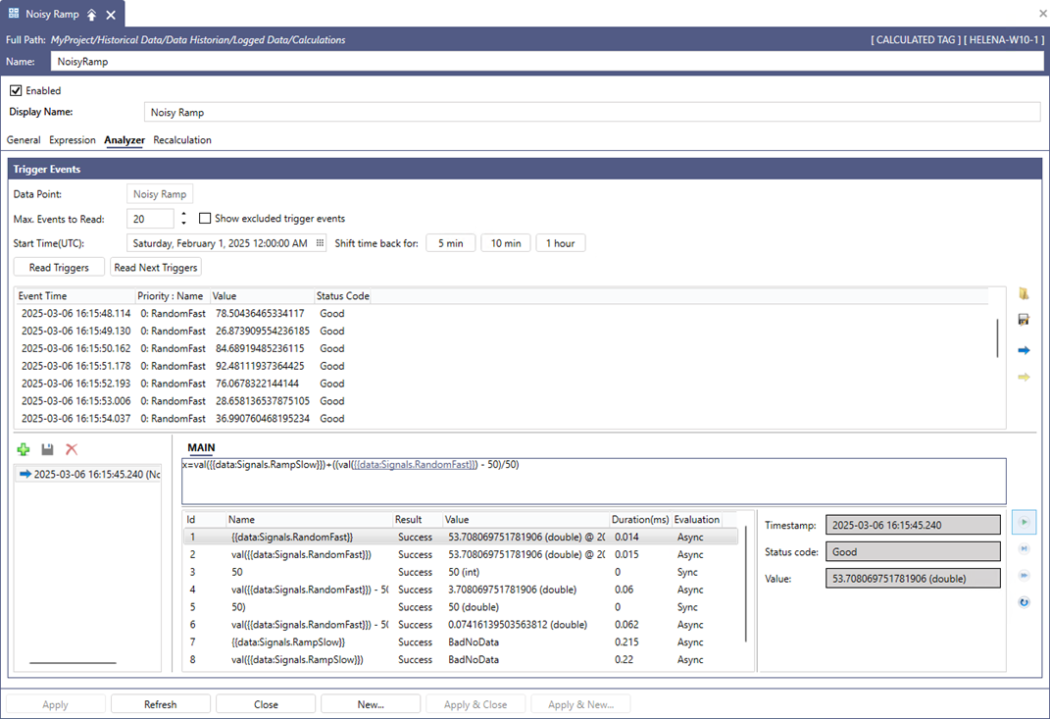This screenshot has width=1050, height=719.
Task: Click the green plus add icon
Action: (24, 450)
